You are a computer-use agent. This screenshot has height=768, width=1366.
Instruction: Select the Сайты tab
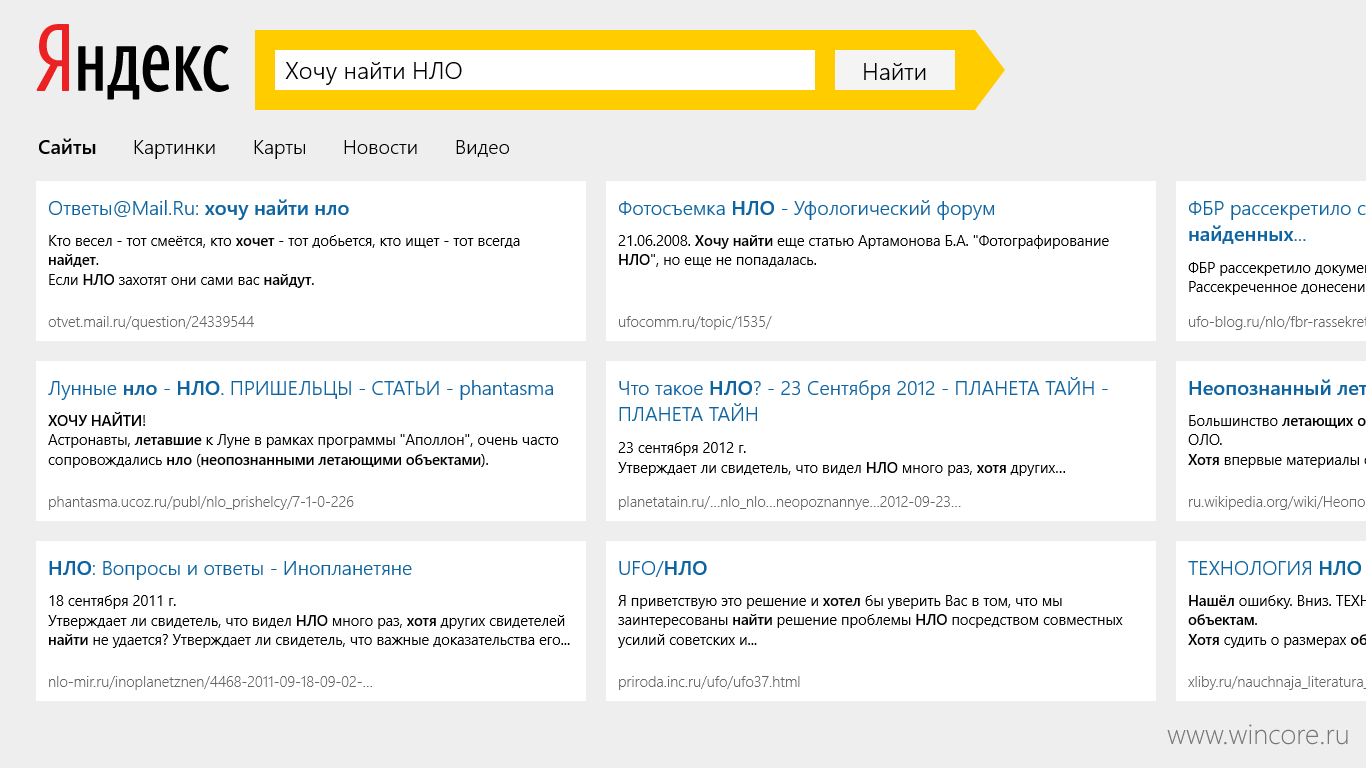pos(67,147)
